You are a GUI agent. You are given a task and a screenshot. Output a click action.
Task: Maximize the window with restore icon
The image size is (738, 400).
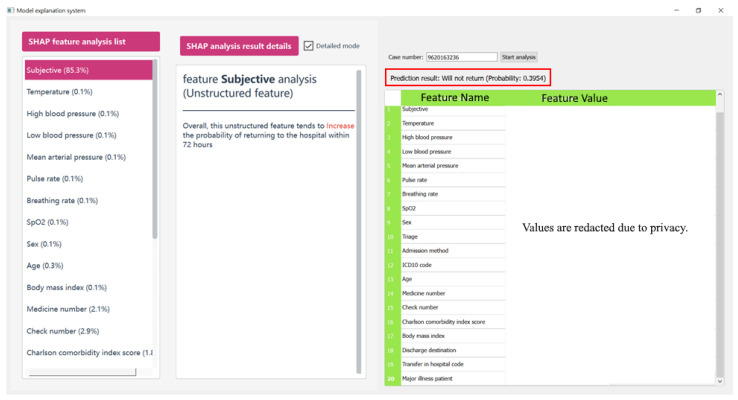pos(698,10)
